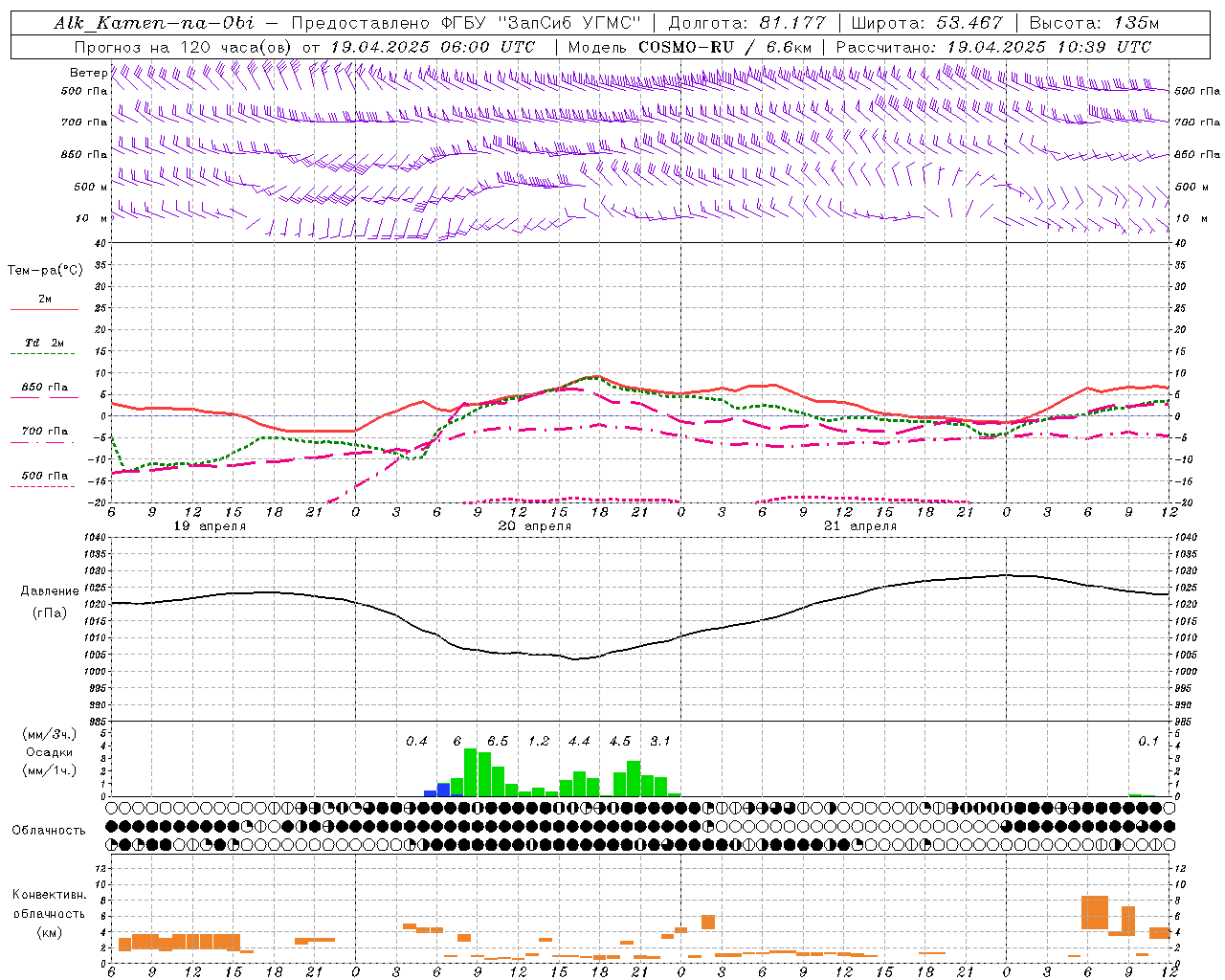Click the Рассчитано: 19.04.2025 10:39 UTC text
The image size is (1225, 980).
993,47
